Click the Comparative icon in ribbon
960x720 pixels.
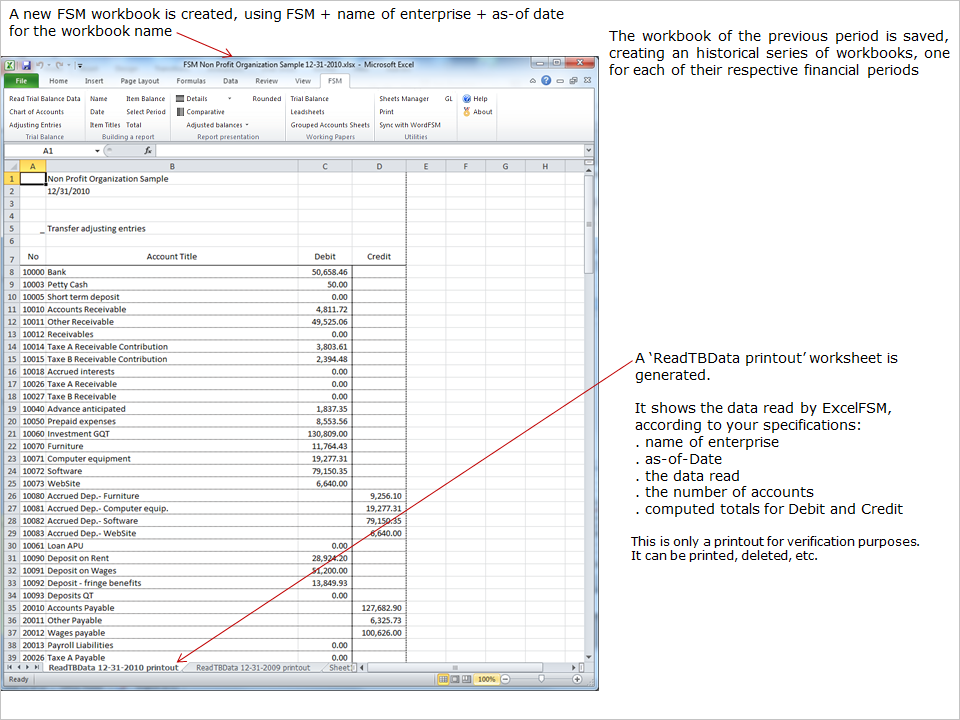click(x=180, y=112)
